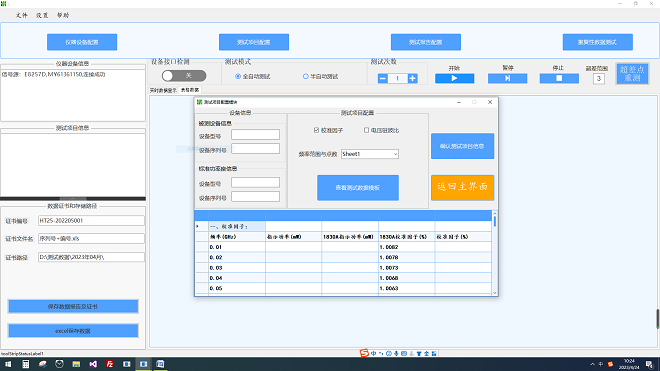Check the 电压驻波比 checkbox
The image size is (660, 371).
[x=366, y=131]
